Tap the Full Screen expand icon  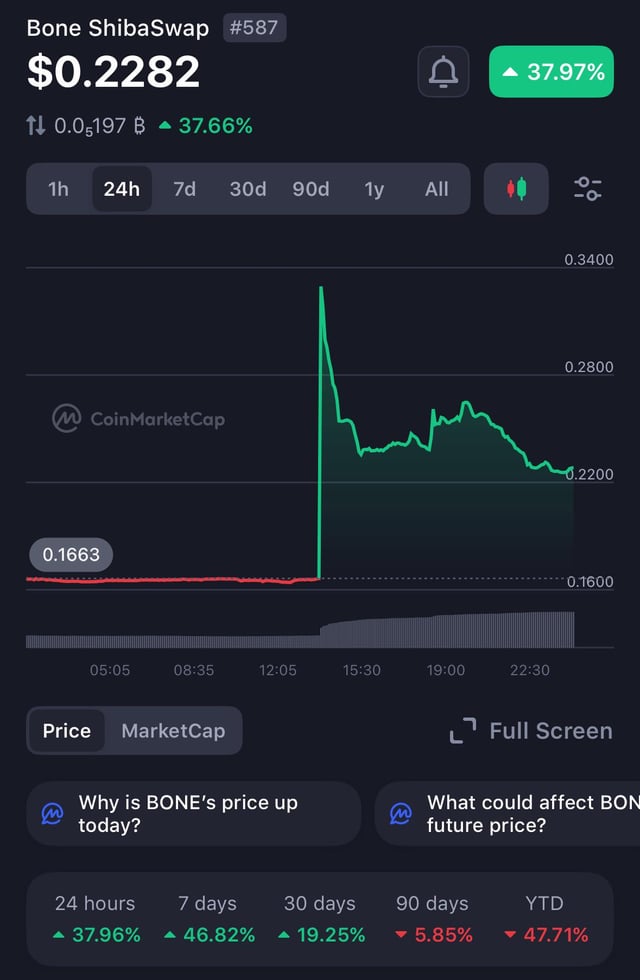[463, 731]
